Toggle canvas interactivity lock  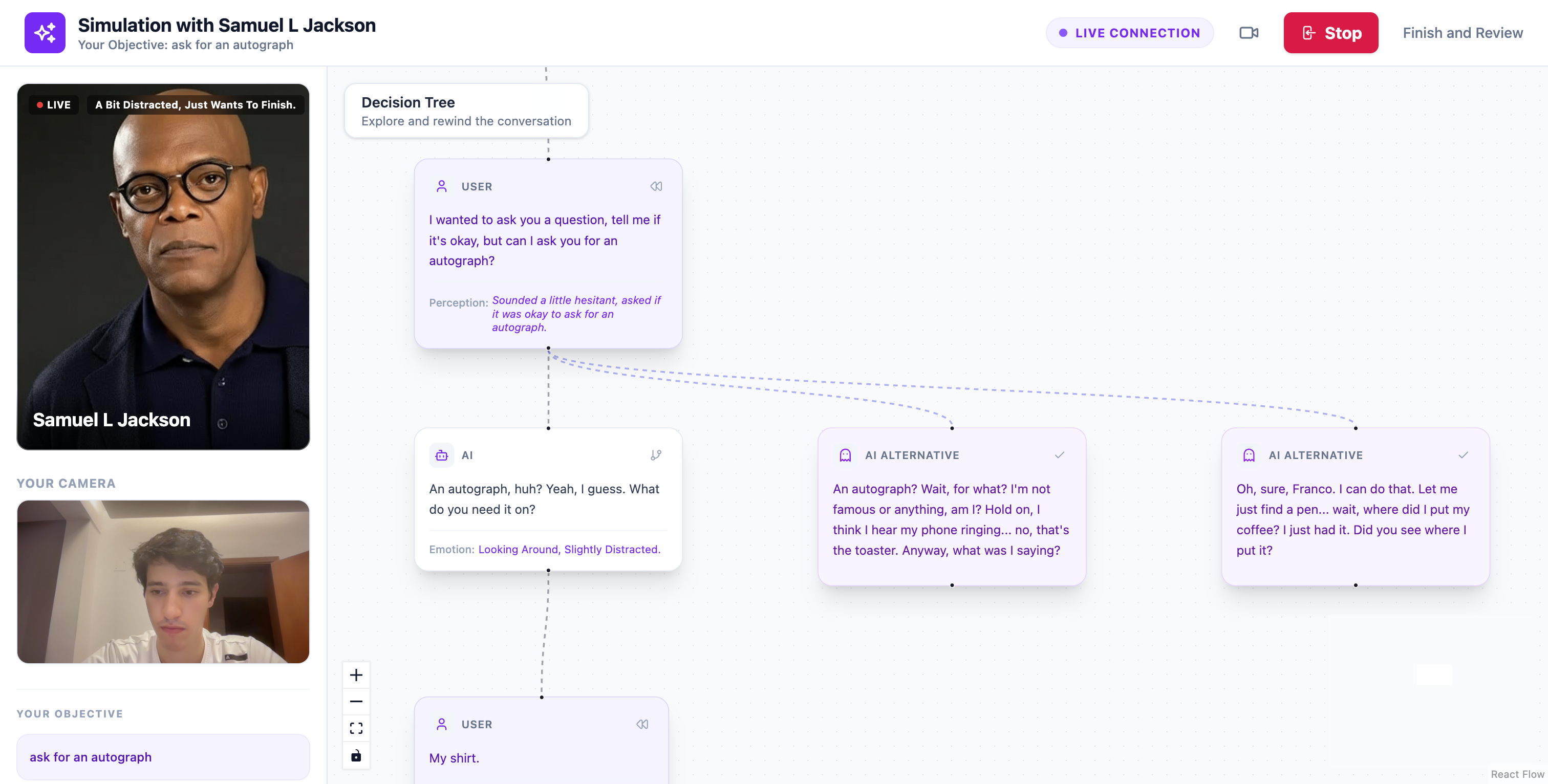tap(356, 756)
